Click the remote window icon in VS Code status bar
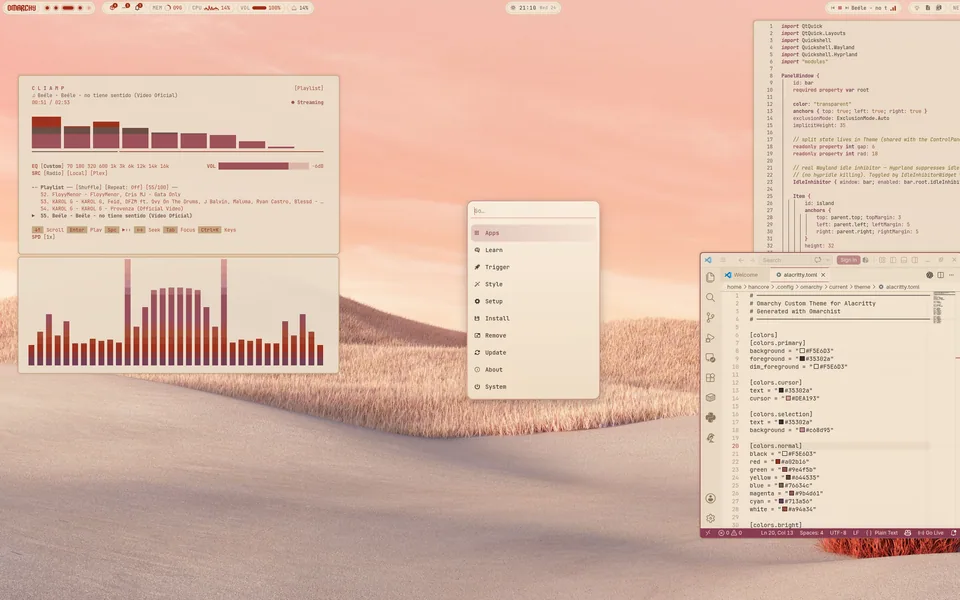The image size is (960, 600). pos(708,533)
